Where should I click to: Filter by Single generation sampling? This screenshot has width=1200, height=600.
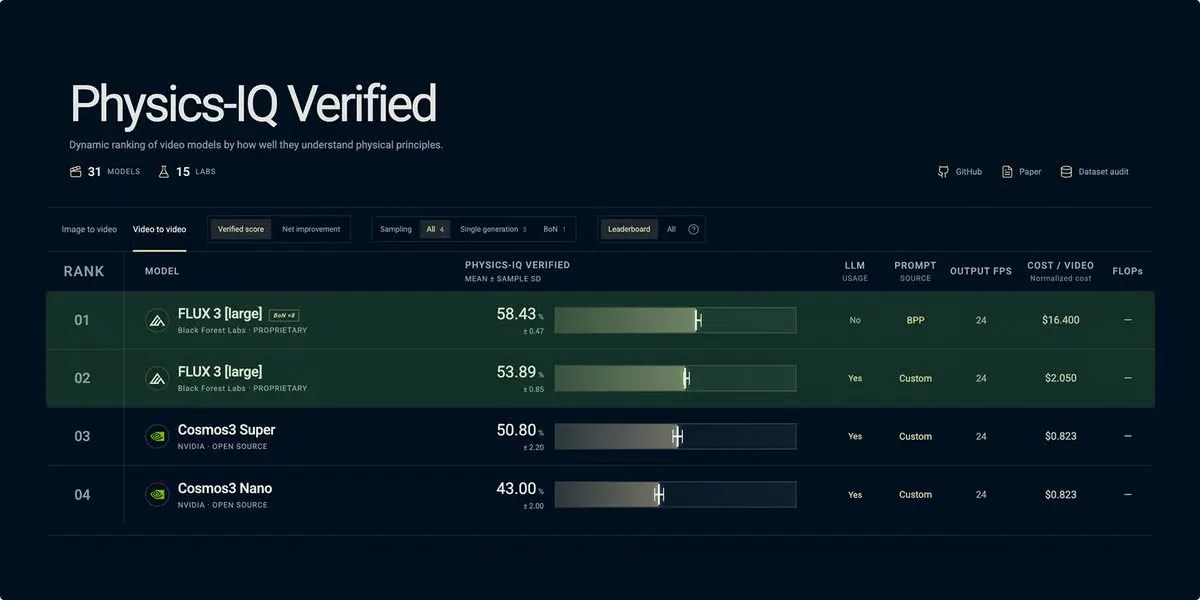click(x=493, y=229)
